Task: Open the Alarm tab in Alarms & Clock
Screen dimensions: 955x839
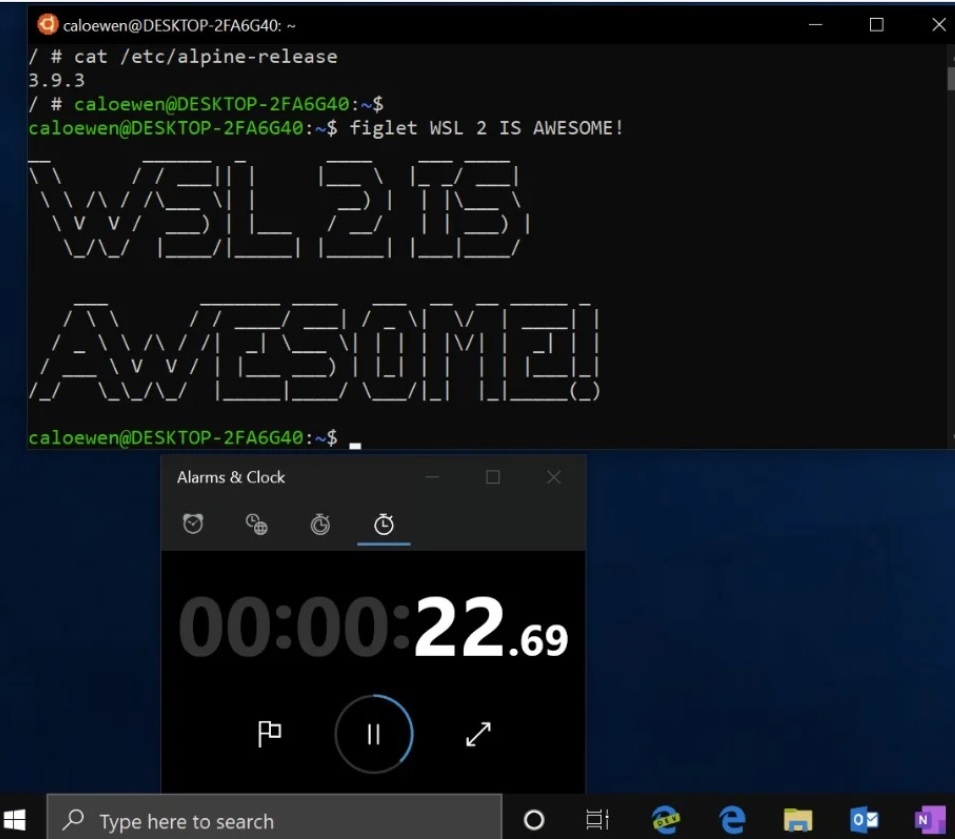Action: coord(193,524)
